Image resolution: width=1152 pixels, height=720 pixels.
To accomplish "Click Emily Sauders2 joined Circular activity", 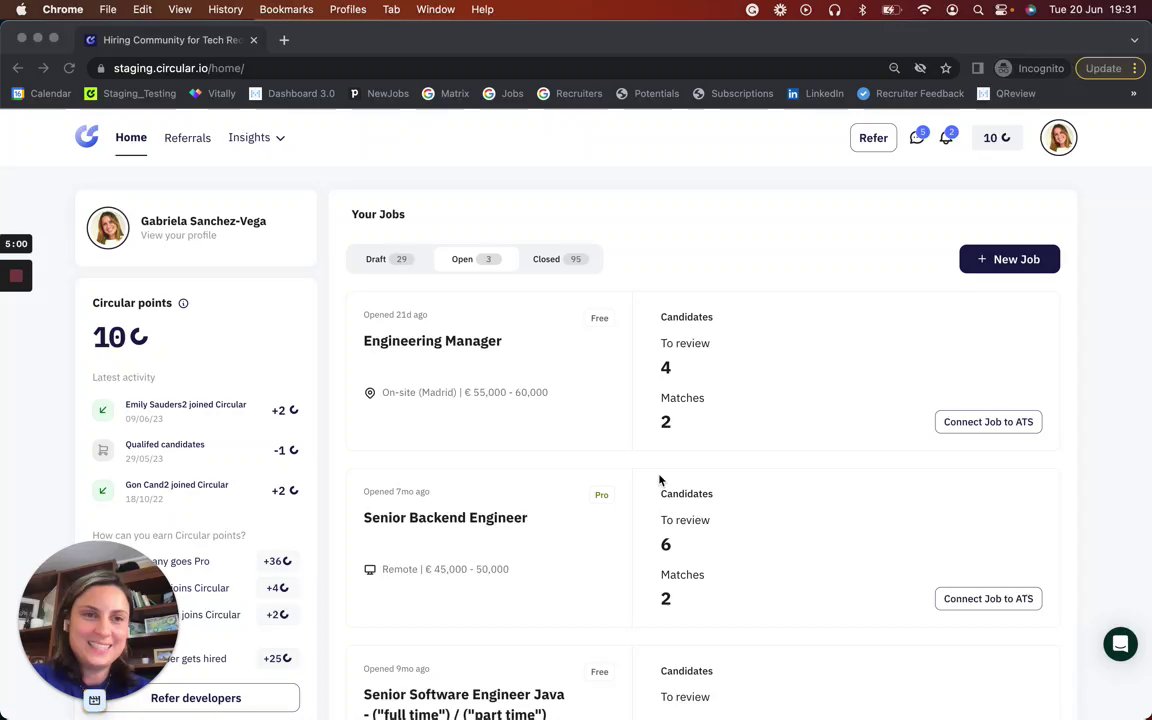I will [x=195, y=411].
